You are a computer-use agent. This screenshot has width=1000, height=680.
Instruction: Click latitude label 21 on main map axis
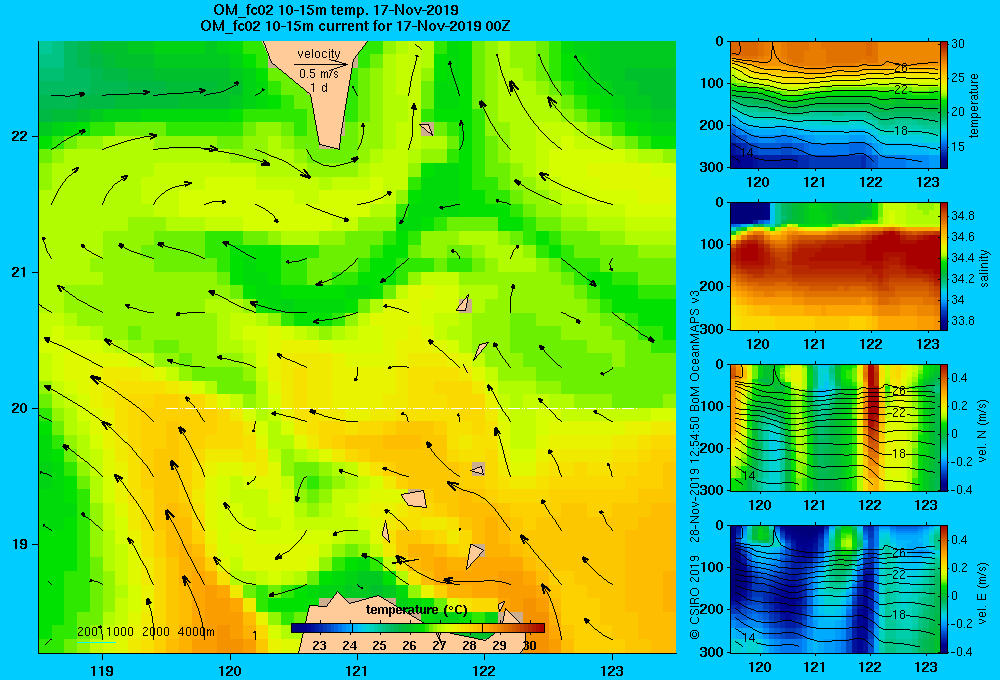point(19,272)
